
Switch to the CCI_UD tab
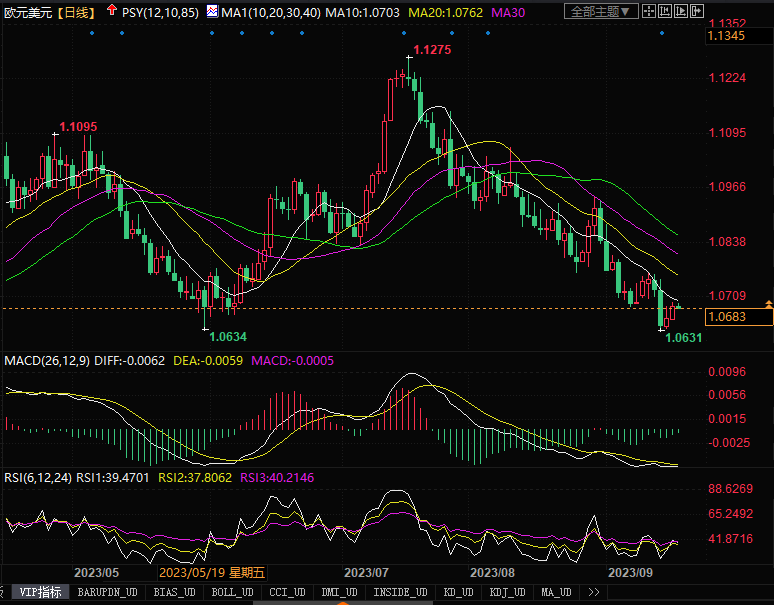click(x=288, y=592)
